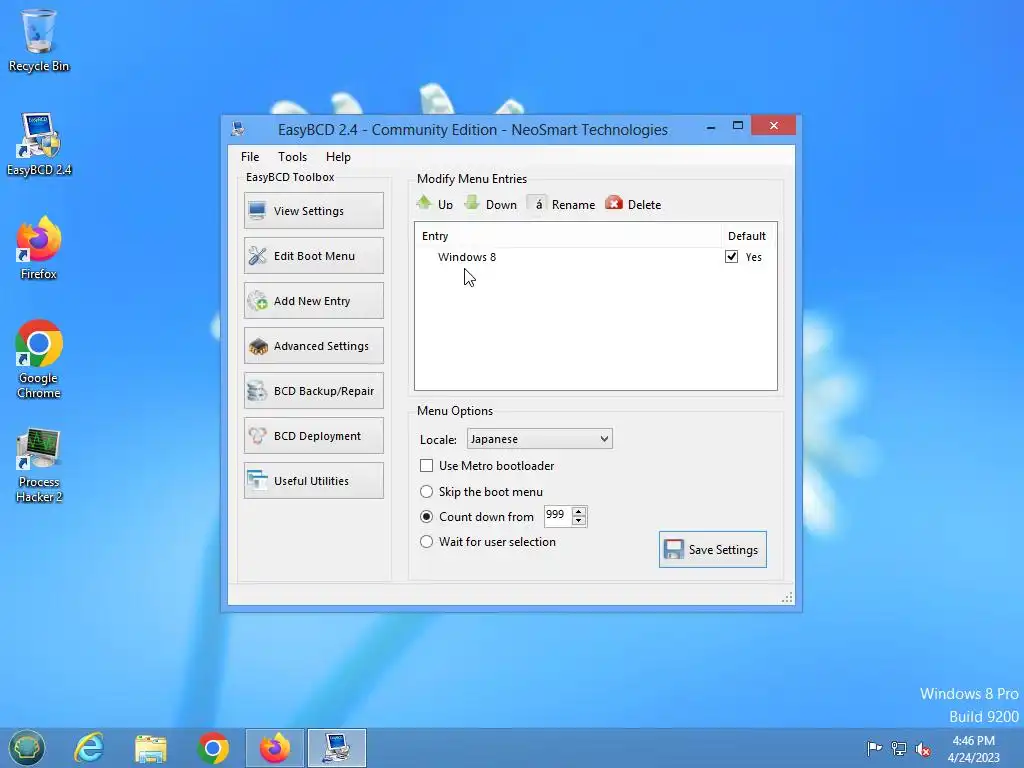The image size is (1024, 768).
Task: Click EasyBCD taskbar button
Action: pyautogui.click(x=337, y=748)
